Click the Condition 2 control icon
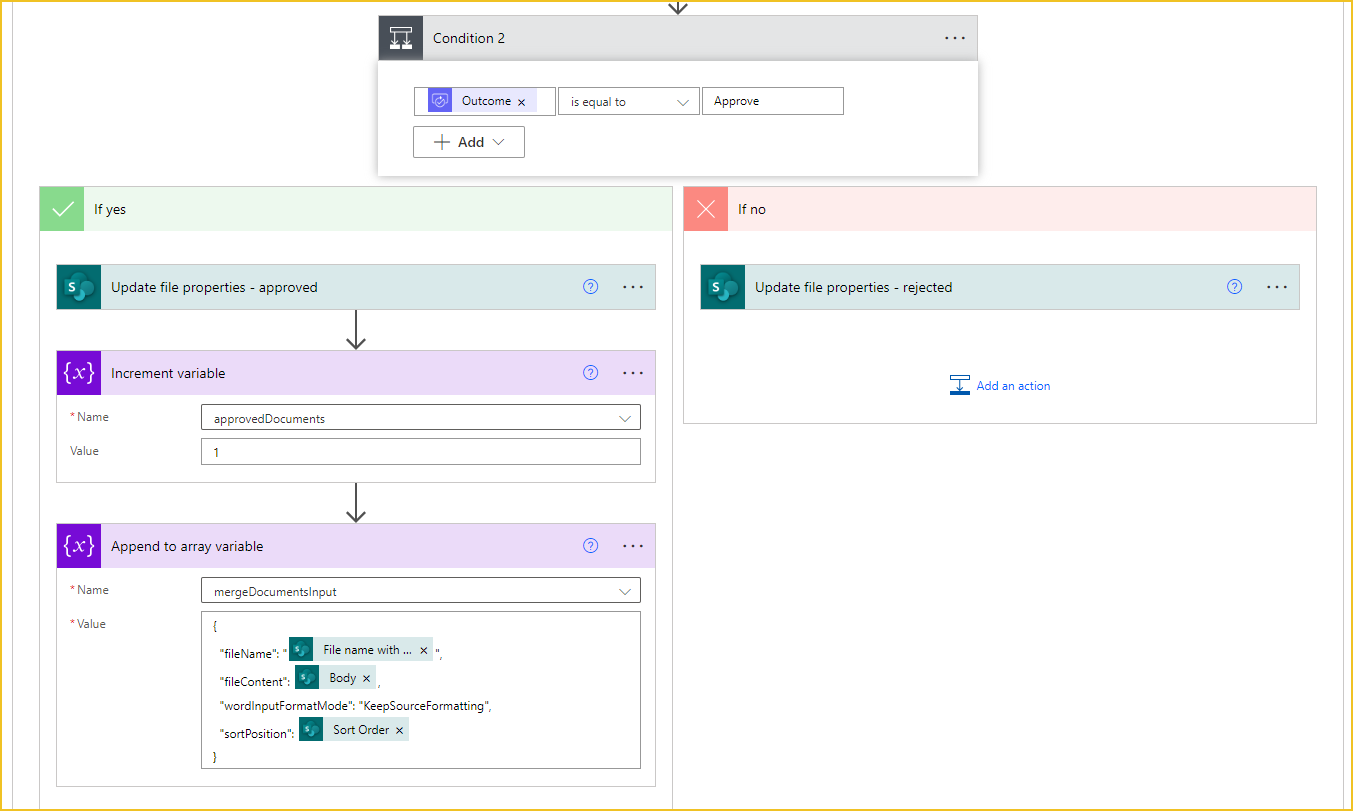The height and width of the screenshot is (811, 1353). [401, 38]
